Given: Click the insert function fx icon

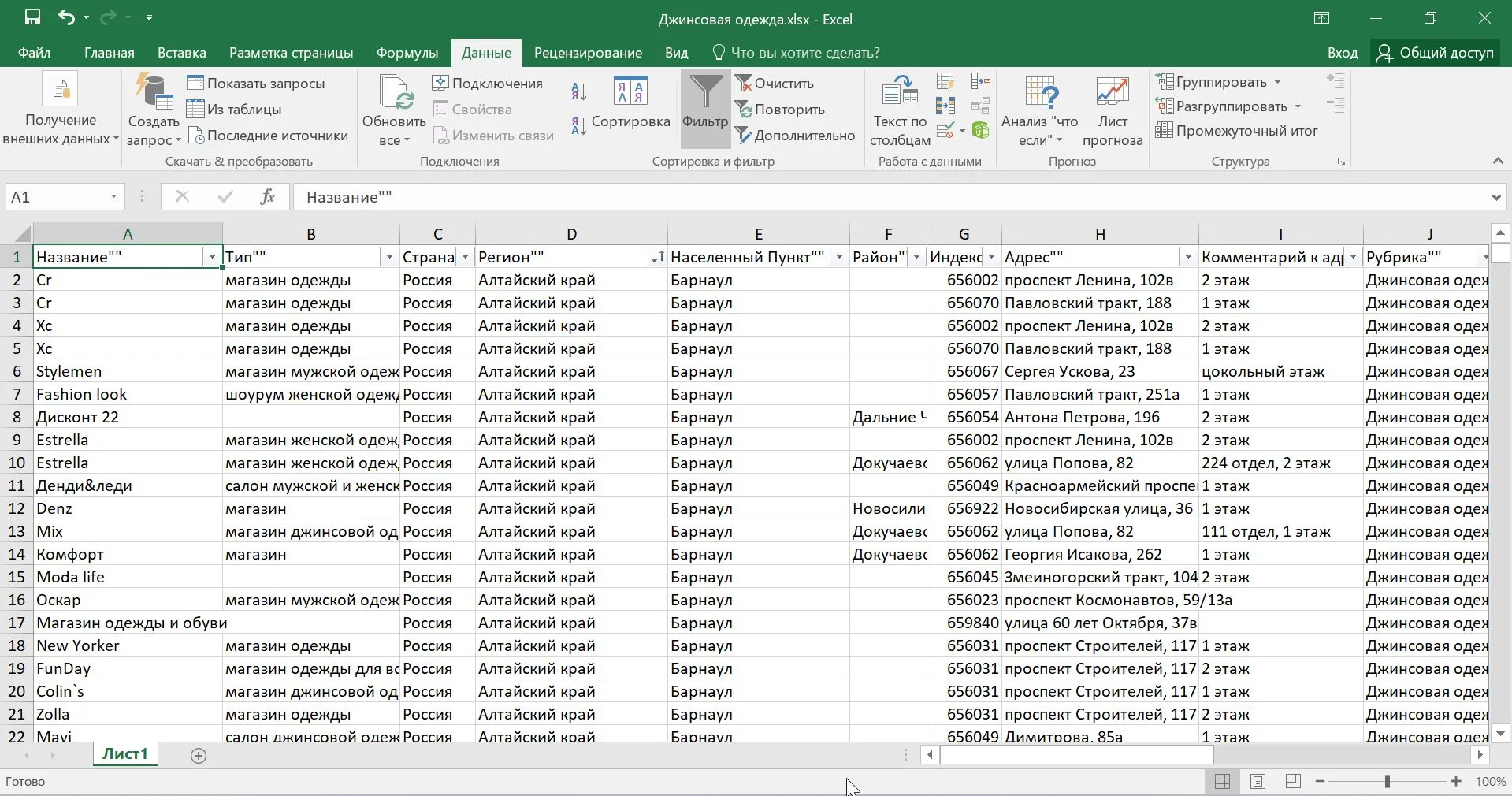Looking at the screenshot, I should click(x=268, y=197).
